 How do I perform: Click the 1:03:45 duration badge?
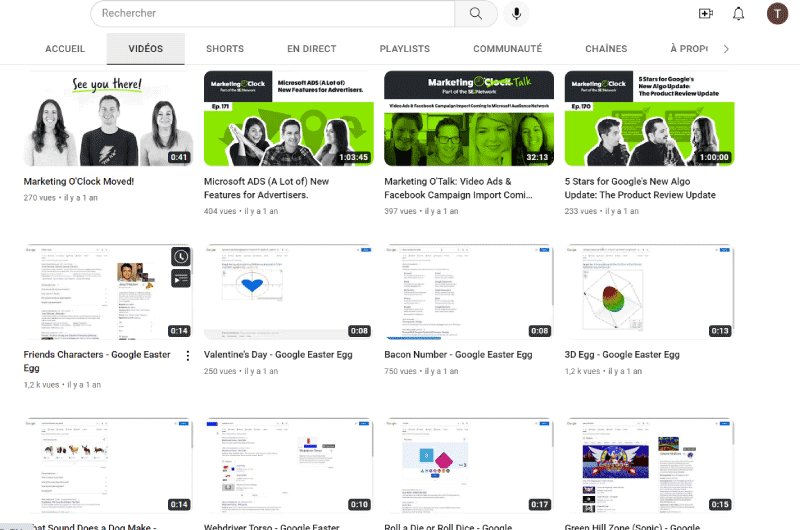click(x=354, y=157)
